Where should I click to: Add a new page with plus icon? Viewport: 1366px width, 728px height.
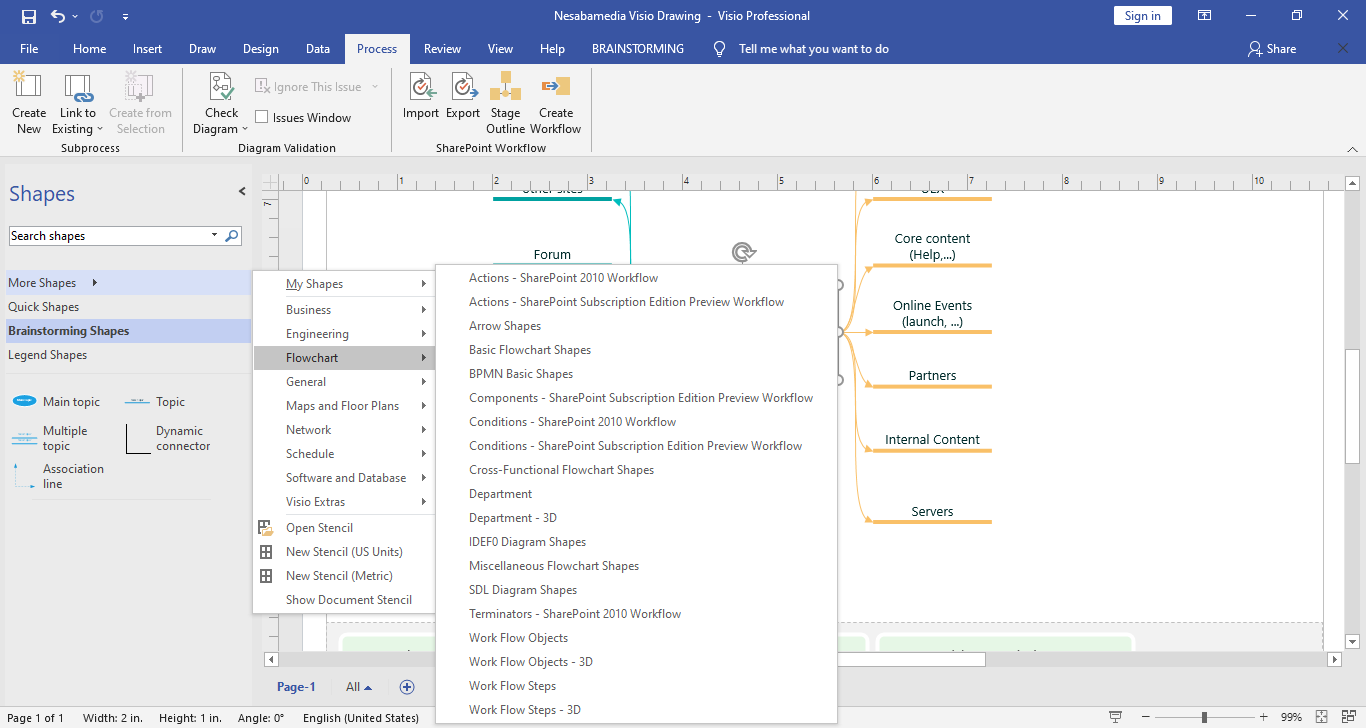[x=407, y=687]
